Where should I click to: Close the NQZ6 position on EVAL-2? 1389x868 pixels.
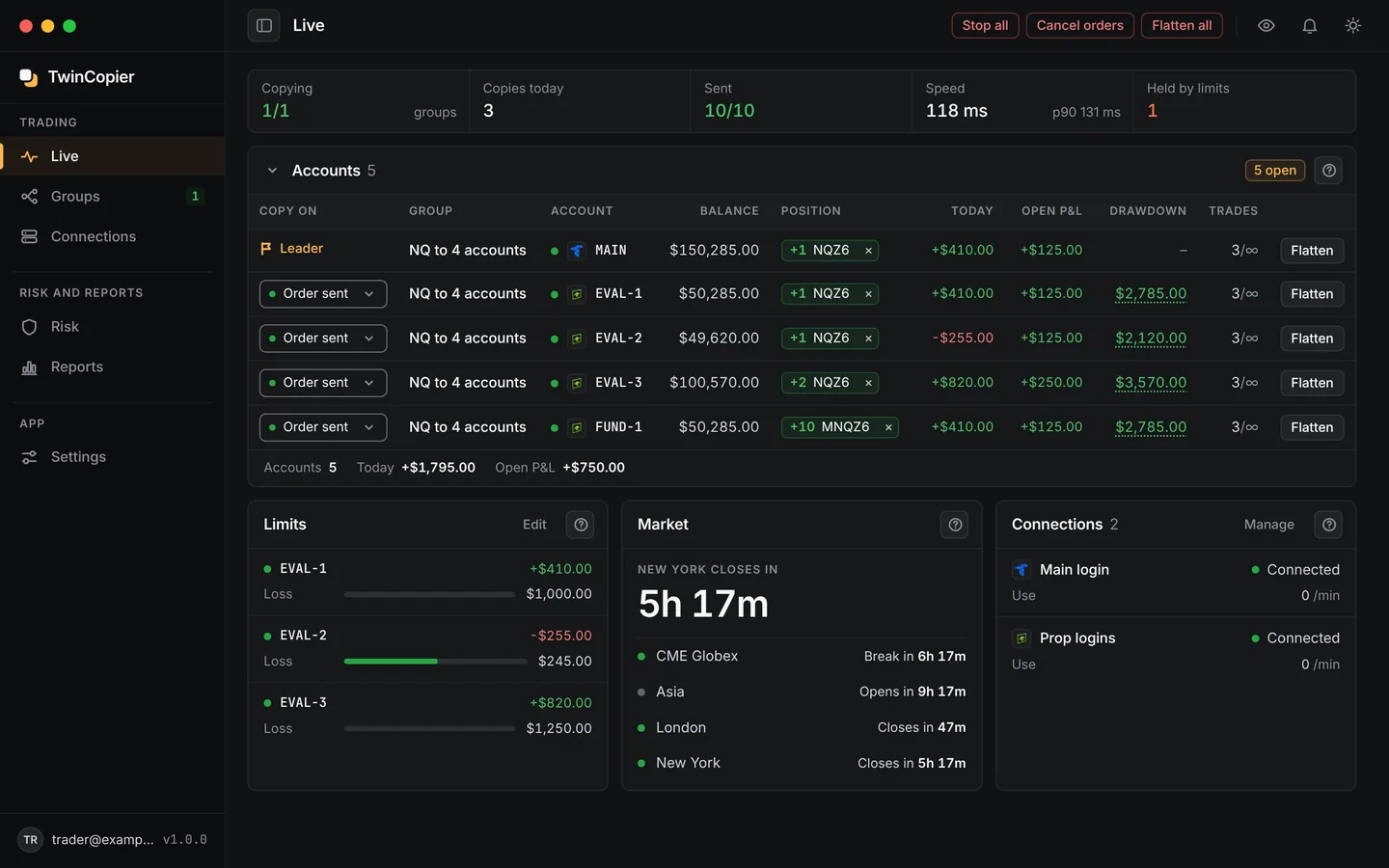pos(868,339)
